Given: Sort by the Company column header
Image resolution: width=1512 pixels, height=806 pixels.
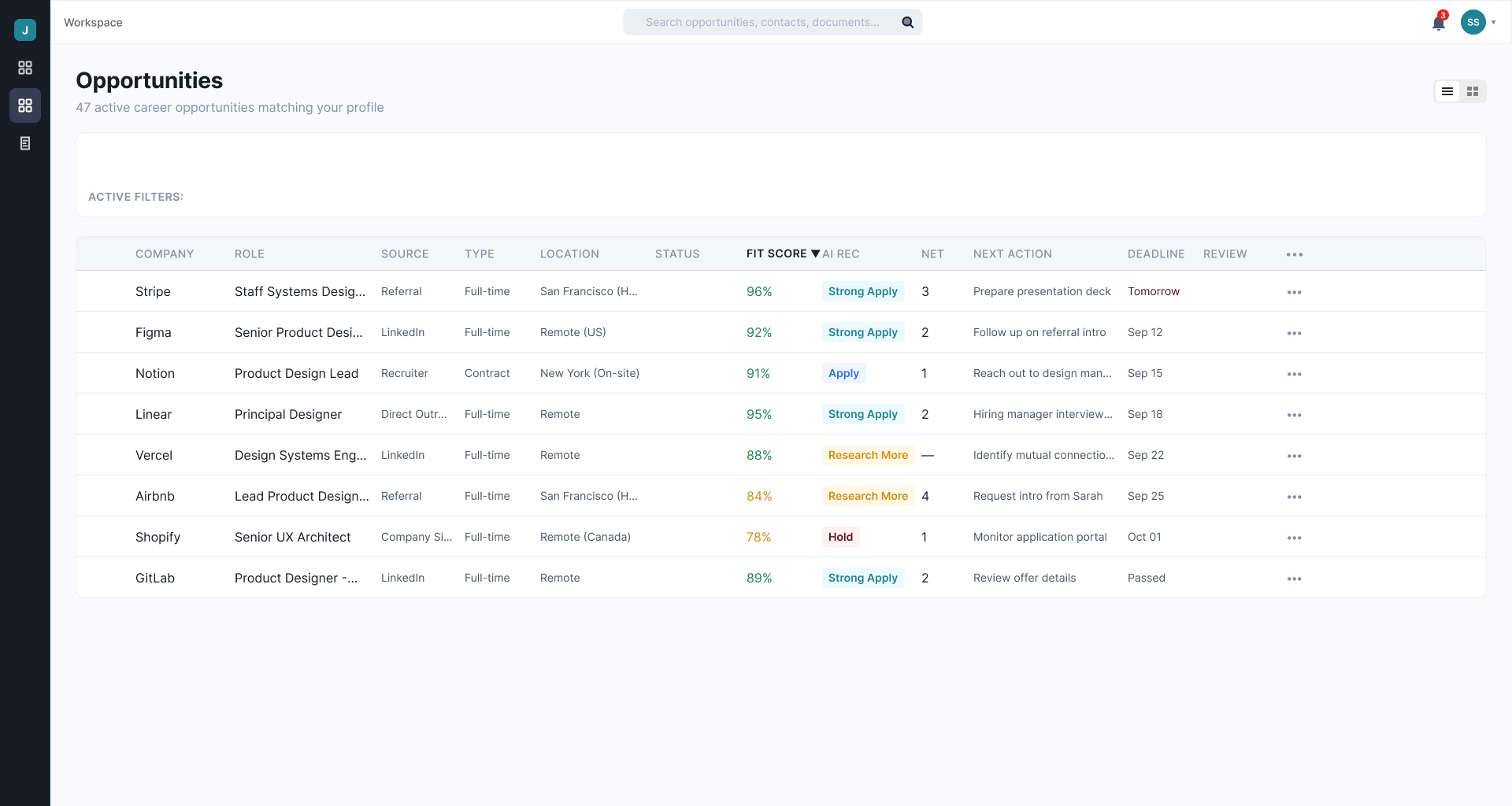Looking at the screenshot, I should [165, 253].
